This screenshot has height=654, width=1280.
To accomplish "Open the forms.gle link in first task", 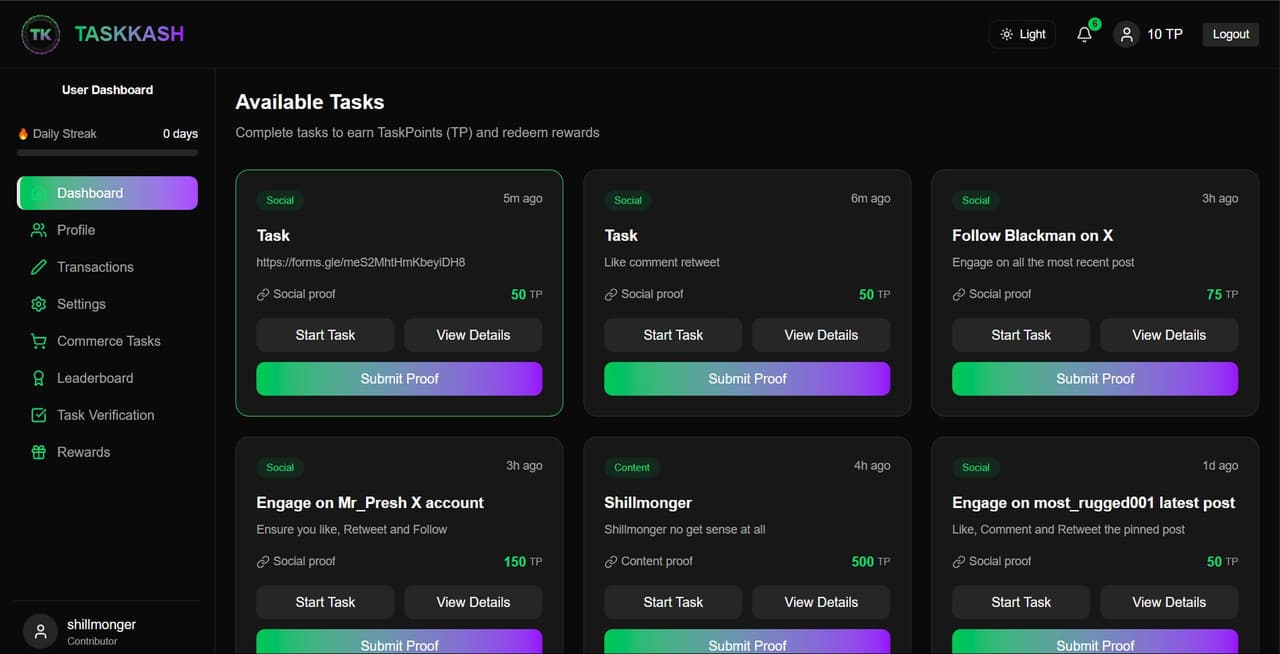I will [x=361, y=262].
